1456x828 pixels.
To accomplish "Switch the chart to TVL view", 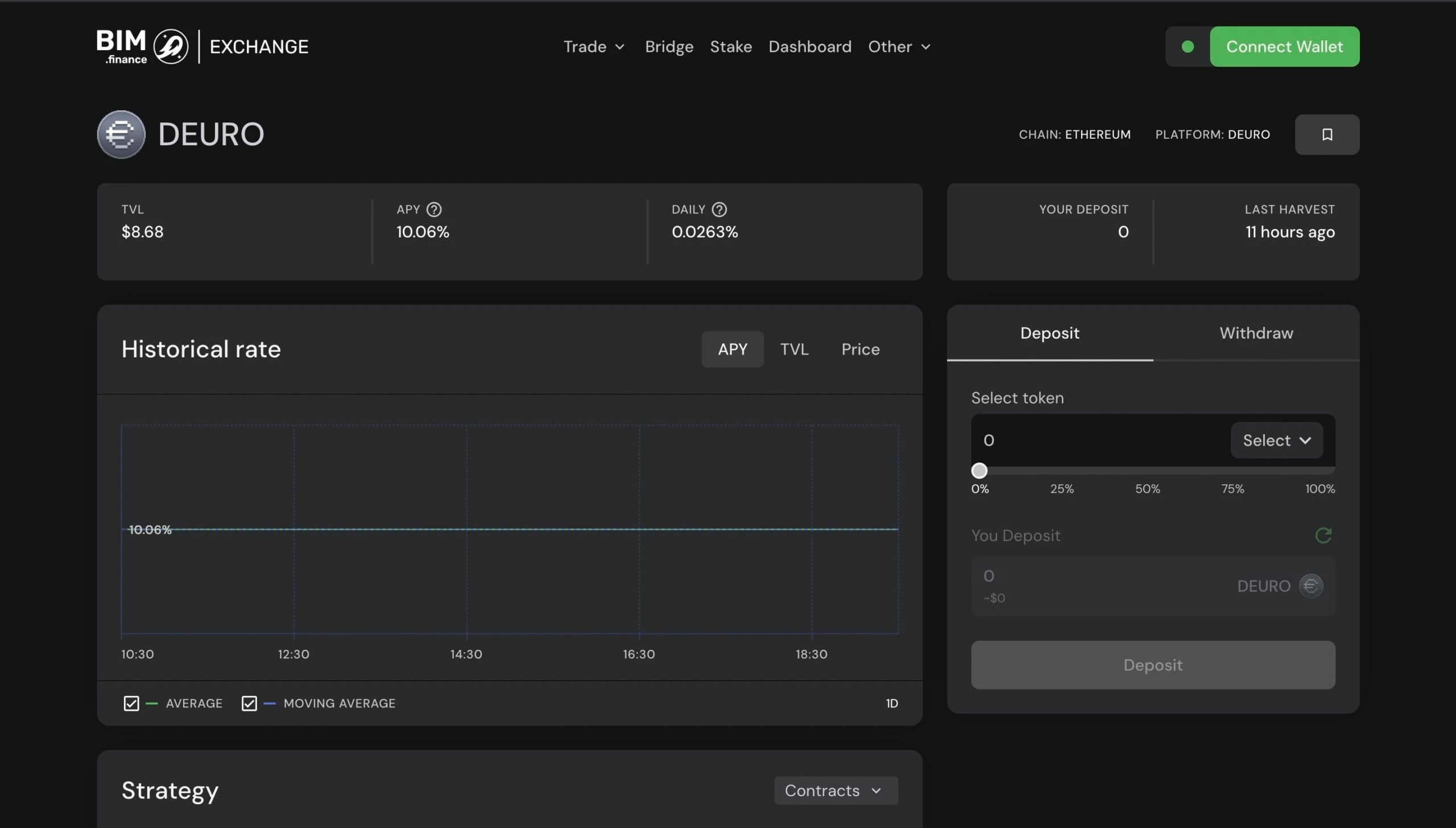I will pyautogui.click(x=794, y=349).
